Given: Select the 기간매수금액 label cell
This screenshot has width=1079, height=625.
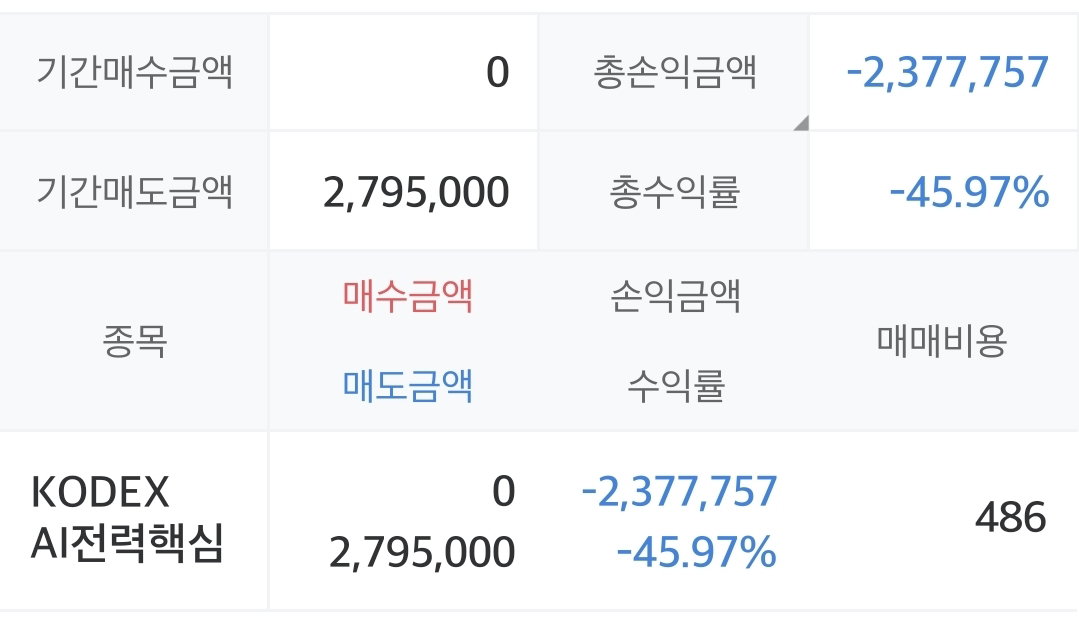Looking at the screenshot, I should 134,72.
